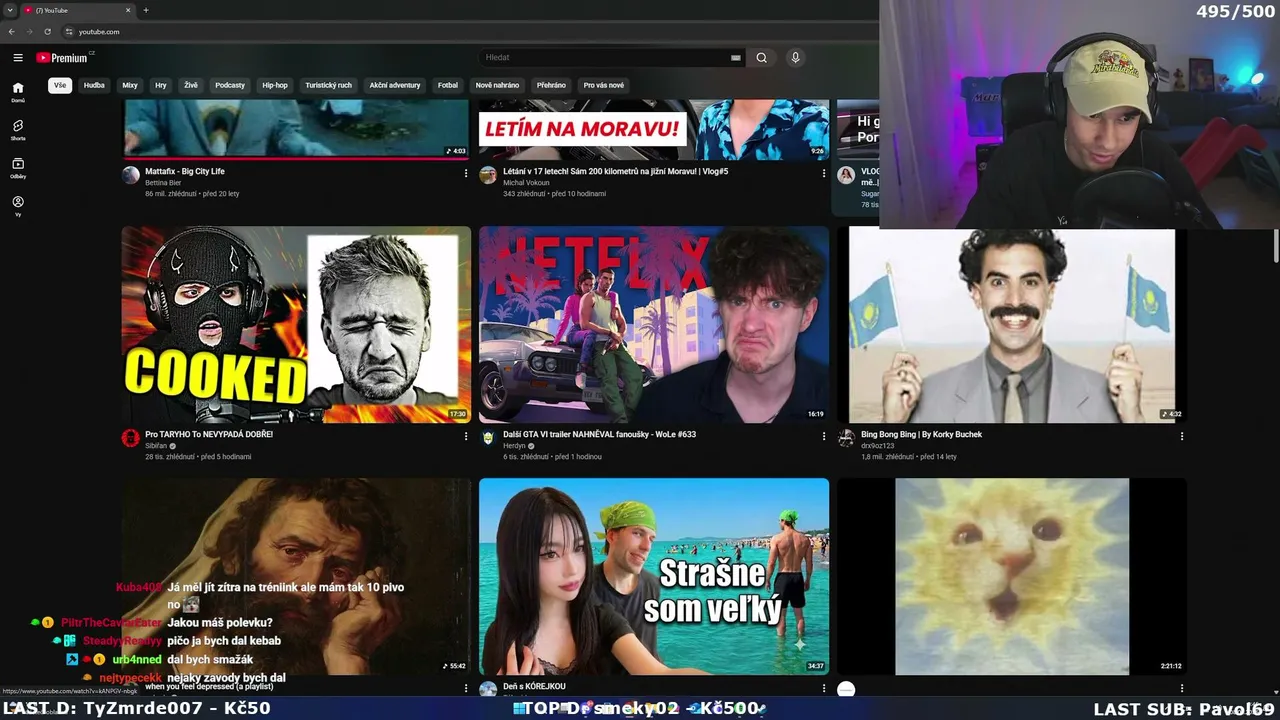Screen dimensions: 1280x720
Task: Open more options for Létání v 17 letech video
Action: point(824,173)
